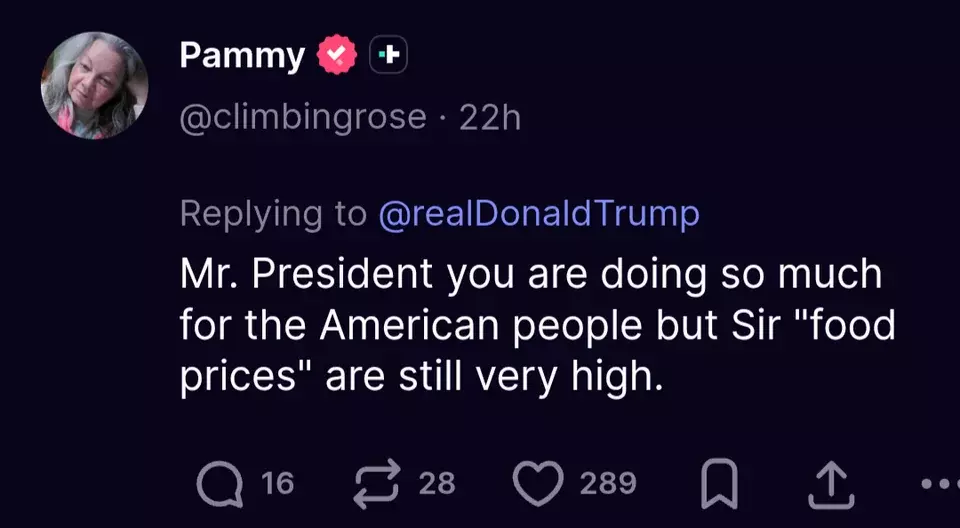The height and width of the screenshot is (528, 960).
Task: Click the repost count 28
Action: point(437,483)
